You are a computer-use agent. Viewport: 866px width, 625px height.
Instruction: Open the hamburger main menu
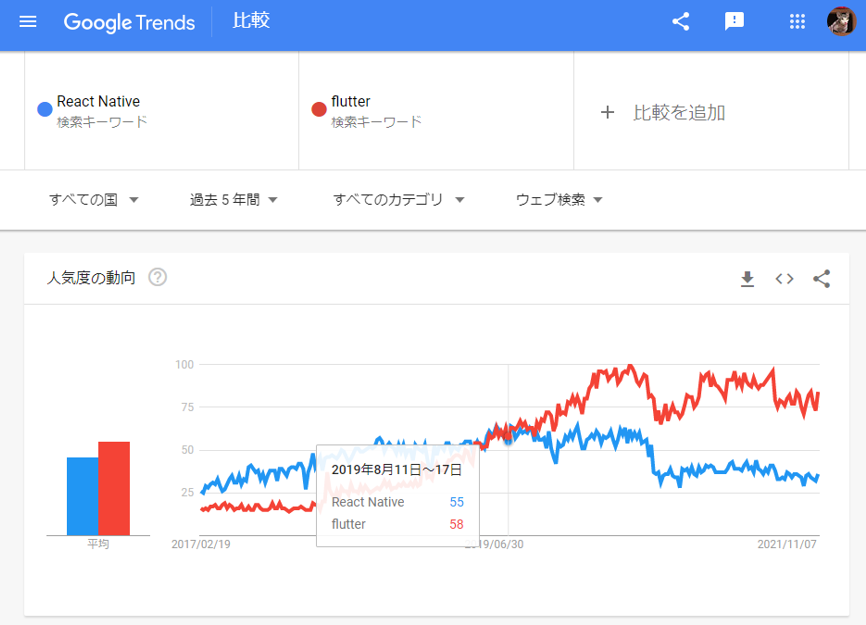coord(28,22)
